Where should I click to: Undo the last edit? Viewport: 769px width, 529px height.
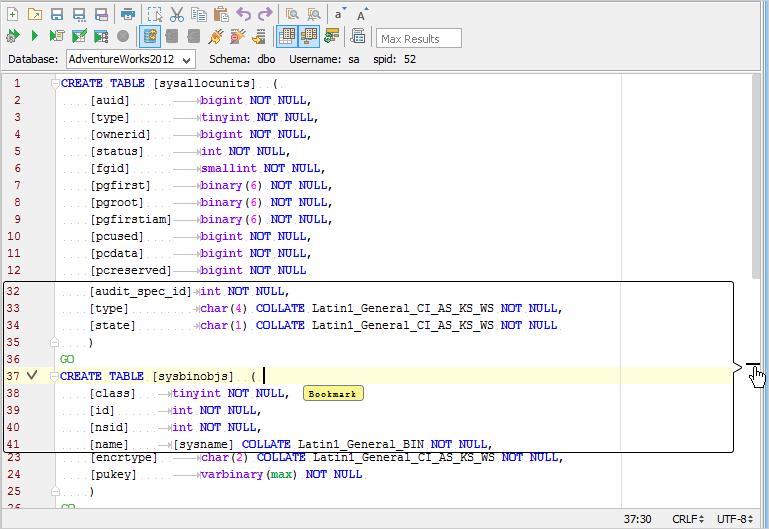pyautogui.click(x=244, y=14)
